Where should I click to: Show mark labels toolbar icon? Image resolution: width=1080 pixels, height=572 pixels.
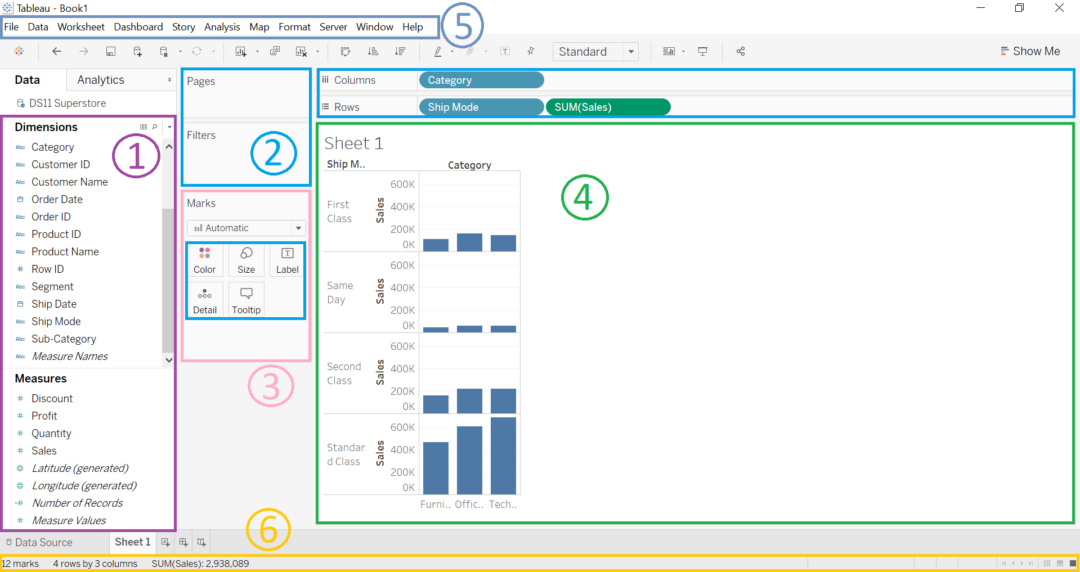(x=505, y=51)
